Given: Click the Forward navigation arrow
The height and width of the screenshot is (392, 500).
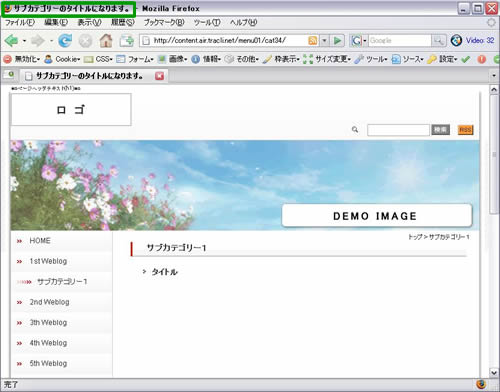Looking at the screenshot, I should tap(37, 41).
